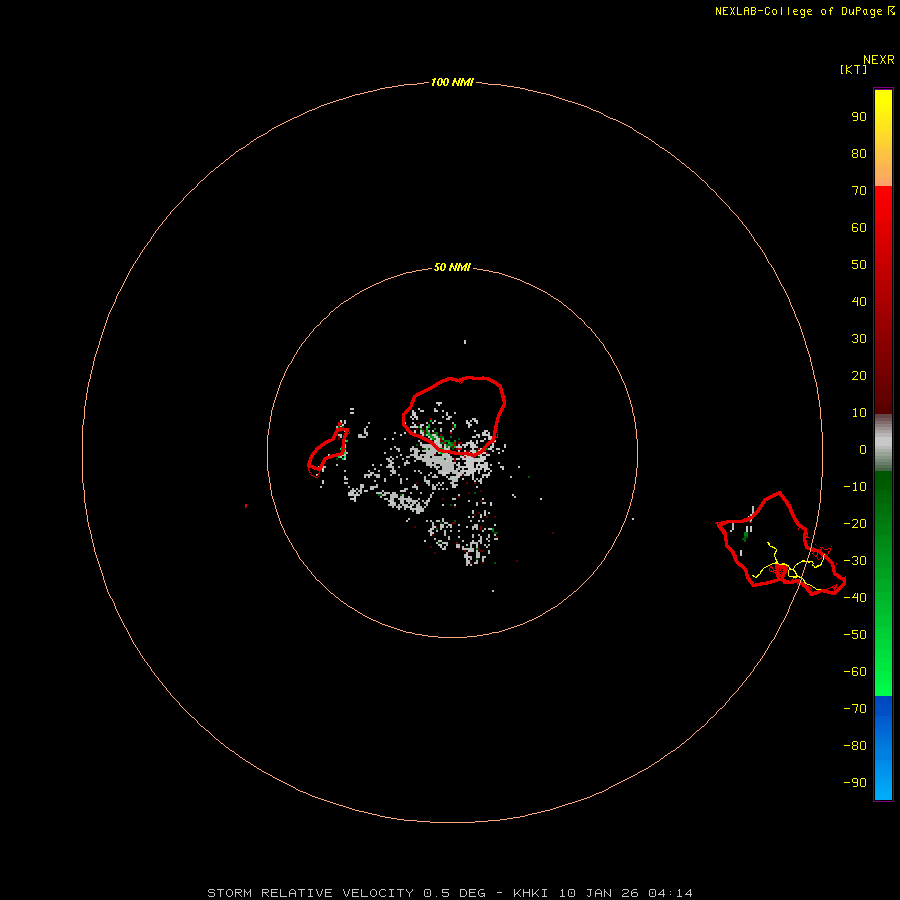
Task: Click the -90 value on the velocity scale
Action: pos(855,783)
